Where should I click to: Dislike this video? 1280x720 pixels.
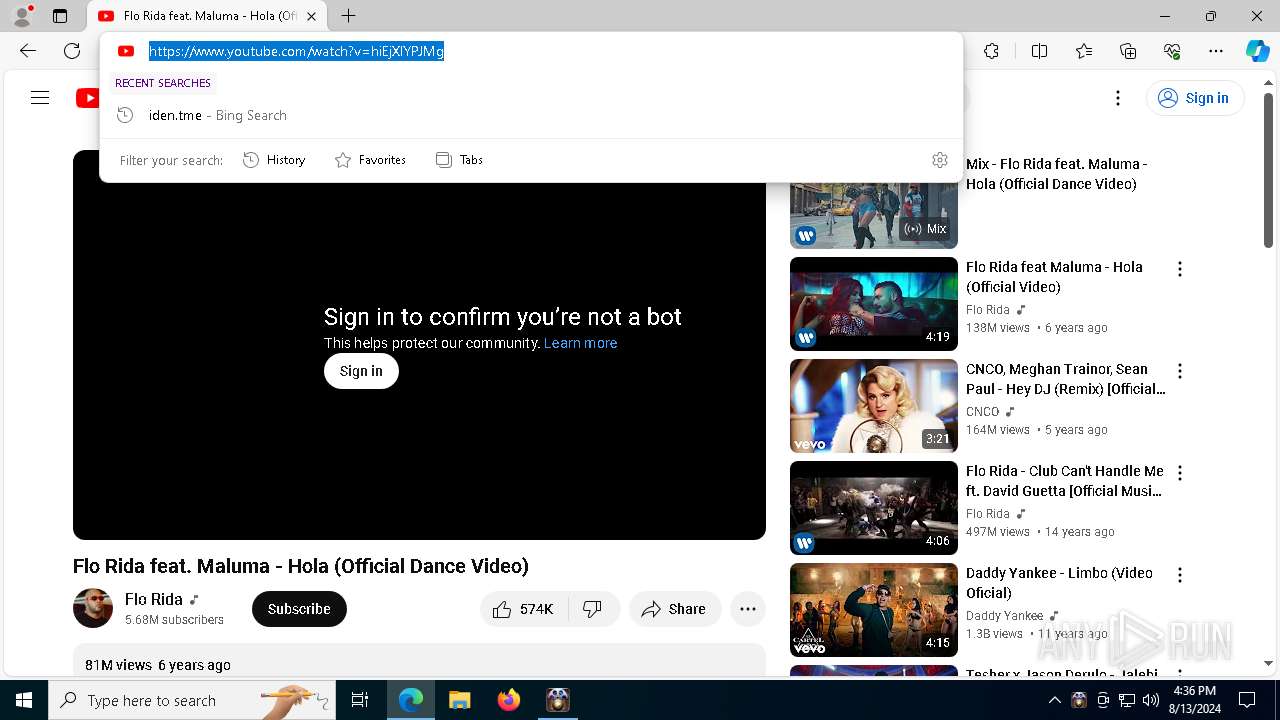coord(593,609)
